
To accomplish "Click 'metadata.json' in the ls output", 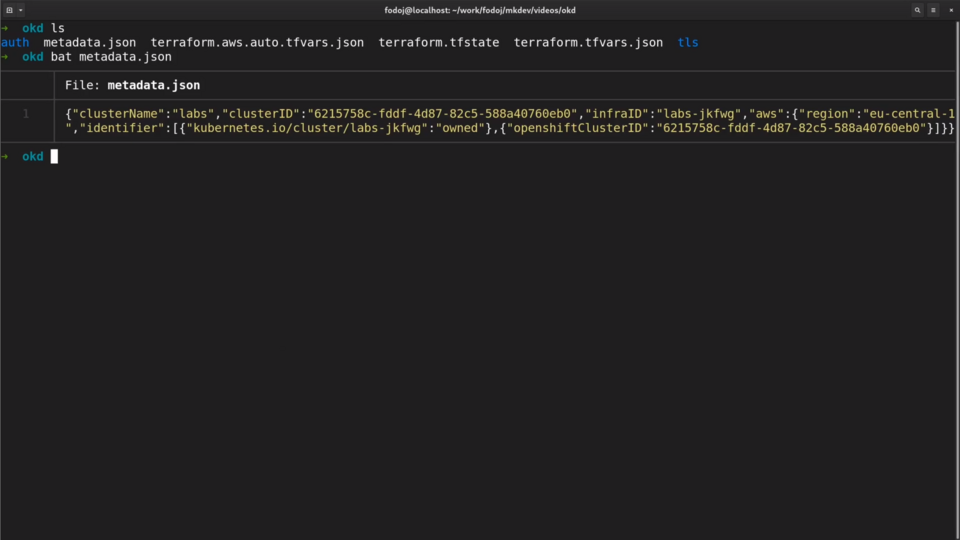I will 89,42.
